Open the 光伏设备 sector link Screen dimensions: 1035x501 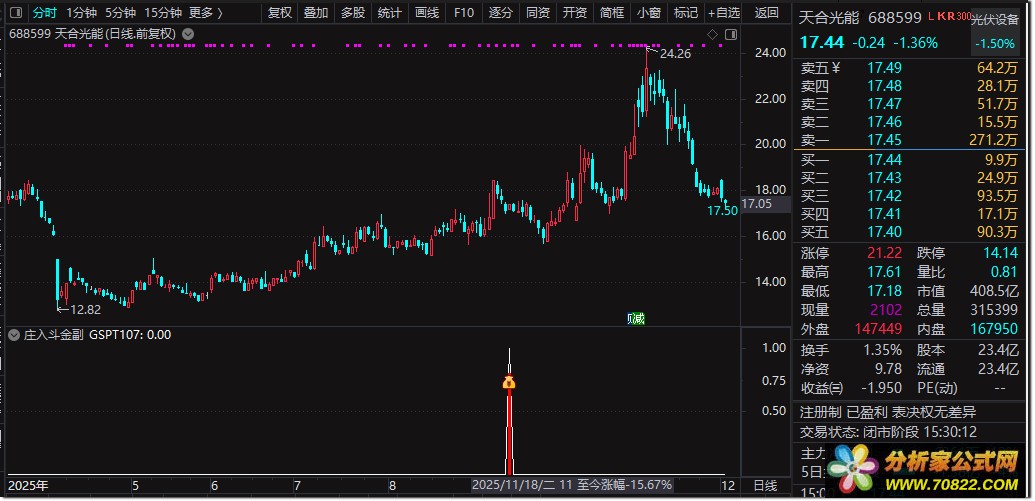995,20
